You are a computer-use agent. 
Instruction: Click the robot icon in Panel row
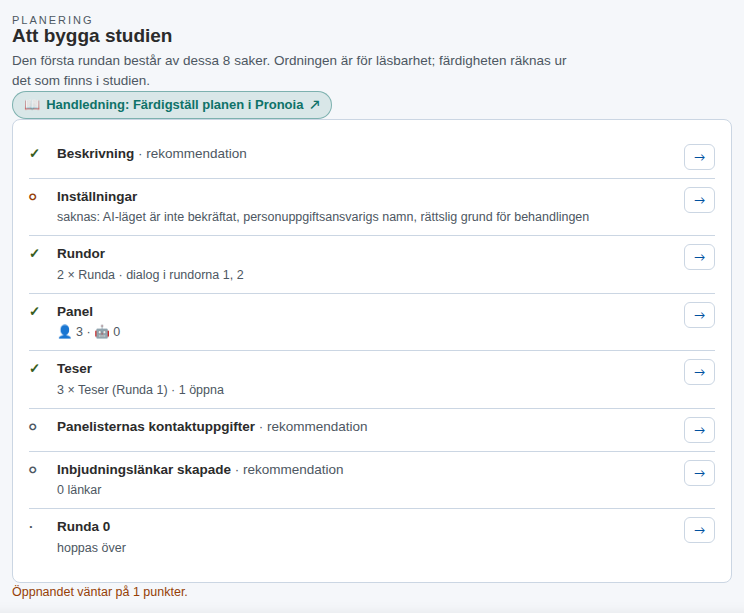tap(102, 332)
